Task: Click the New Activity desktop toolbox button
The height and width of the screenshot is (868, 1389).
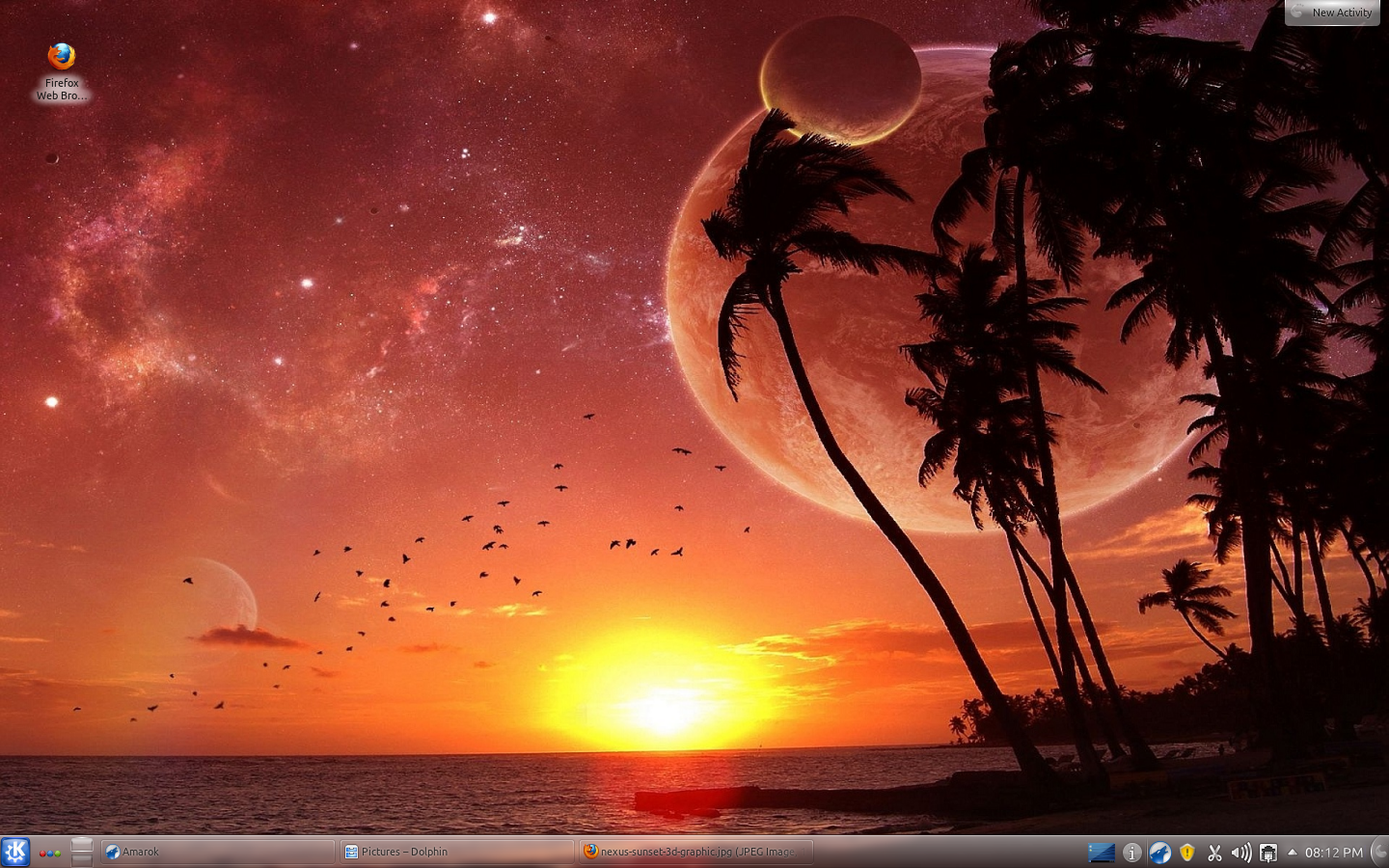Action: 1332,13
